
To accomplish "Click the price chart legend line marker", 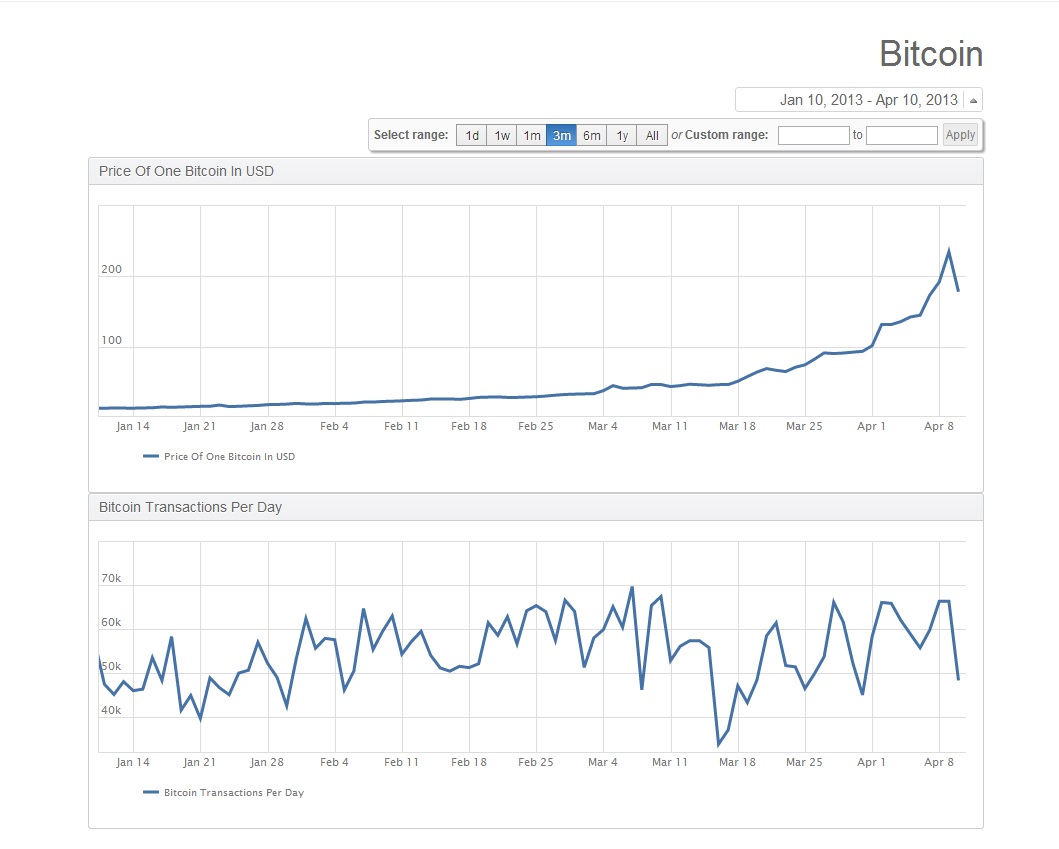I will click(149, 455).
